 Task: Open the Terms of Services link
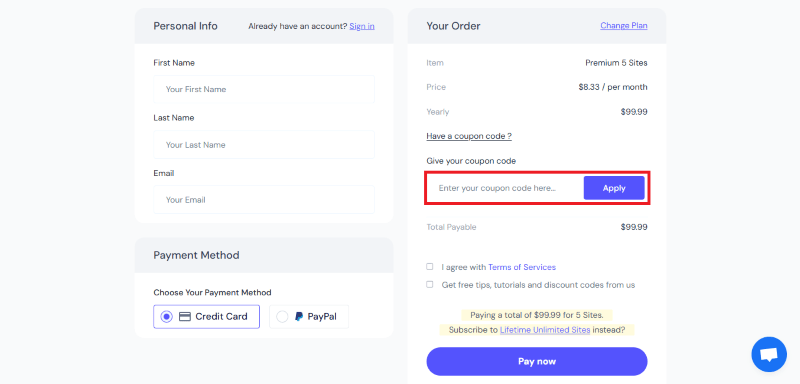click(522, 267)
